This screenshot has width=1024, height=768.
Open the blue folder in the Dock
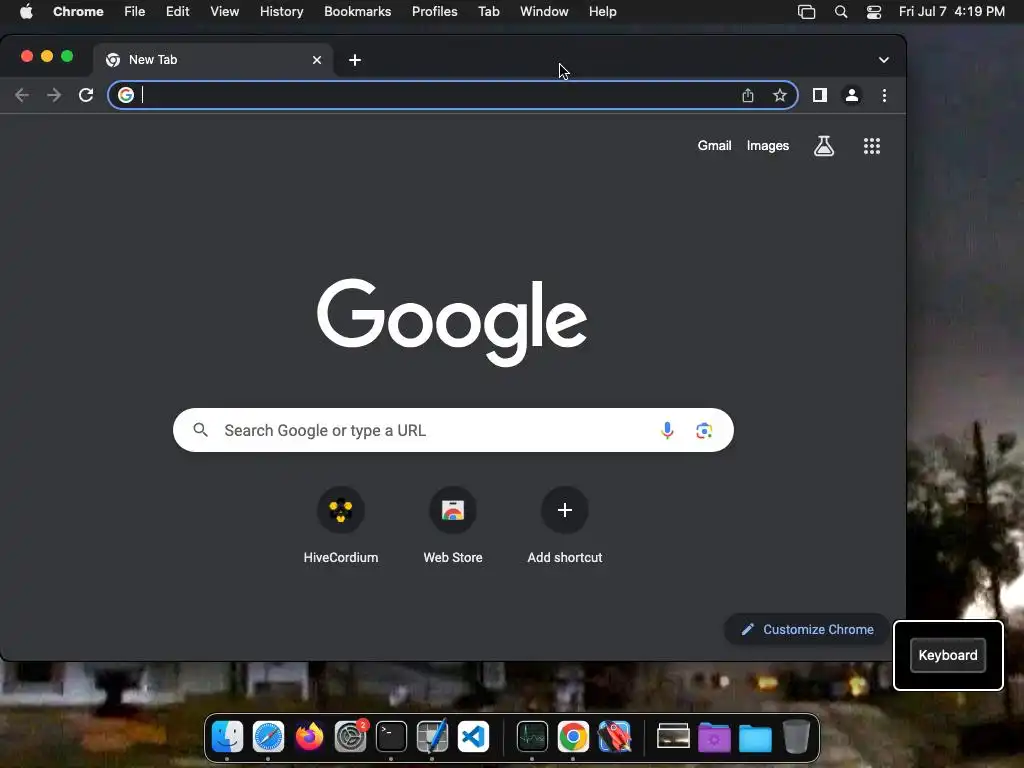click(x=755, y=738)
